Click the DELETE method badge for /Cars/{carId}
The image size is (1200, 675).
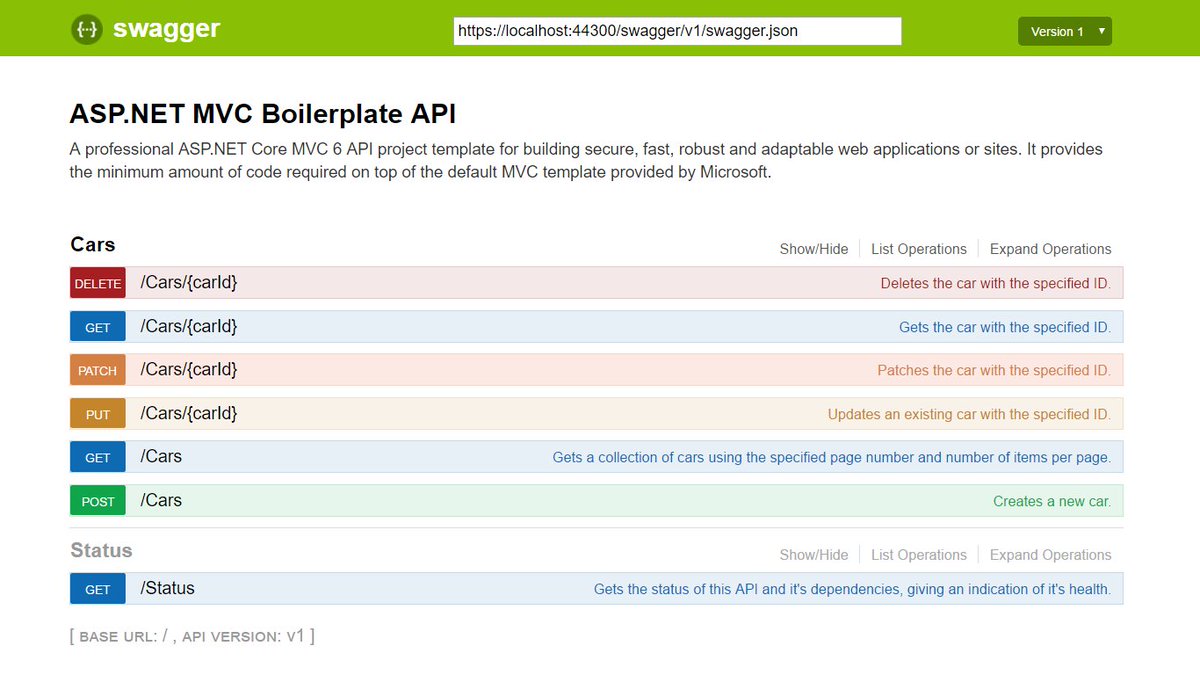tap(98, 283)
